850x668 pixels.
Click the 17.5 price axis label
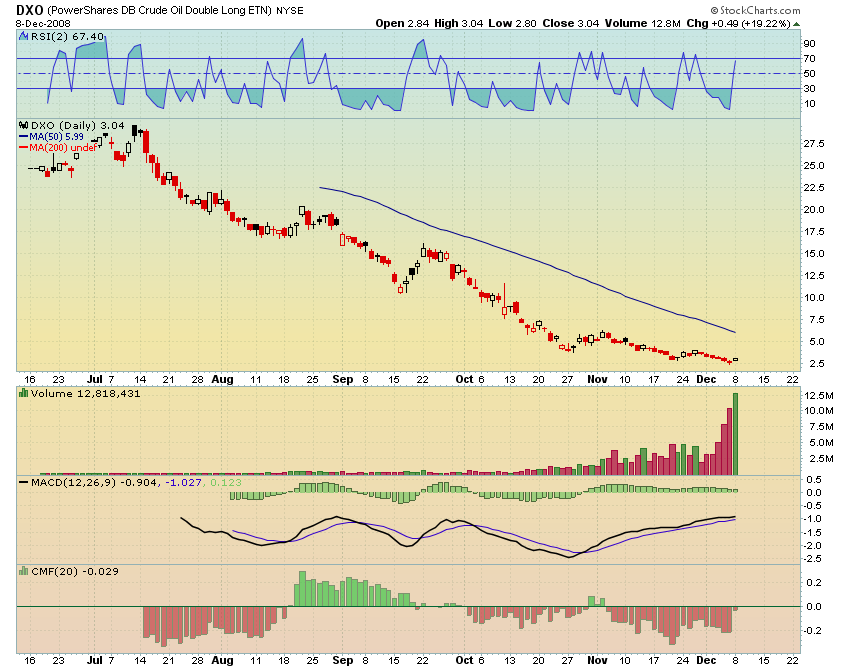coord(814,232)
